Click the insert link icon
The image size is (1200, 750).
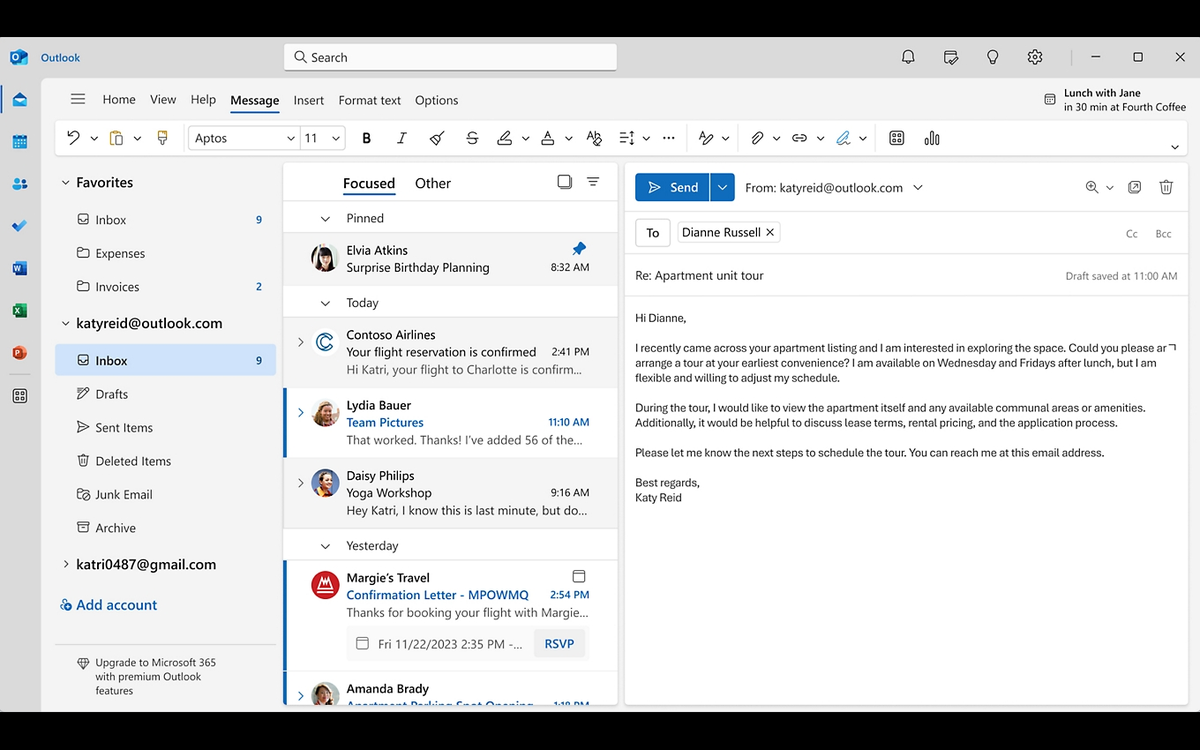(x=799, y=138)
